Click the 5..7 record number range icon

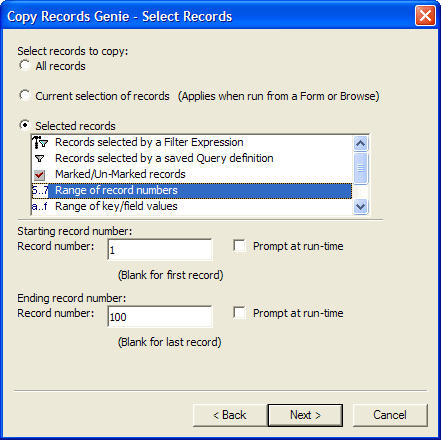[x=40, y=191]
